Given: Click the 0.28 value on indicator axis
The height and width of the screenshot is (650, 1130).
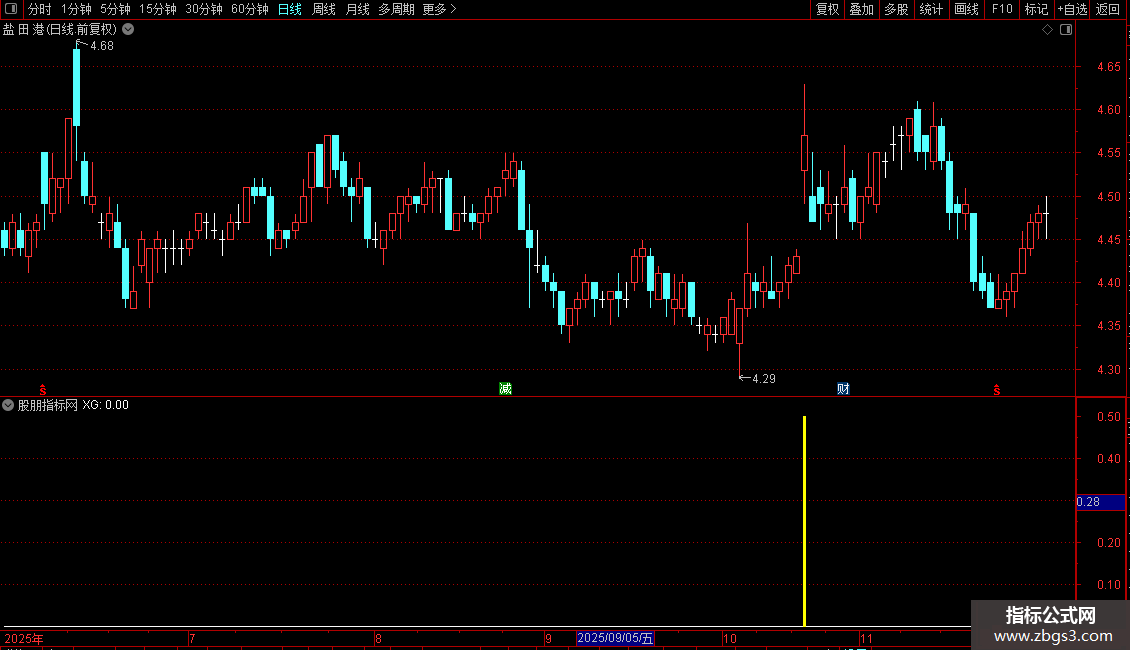Looking at the screenshot, I should [1088, 502].
